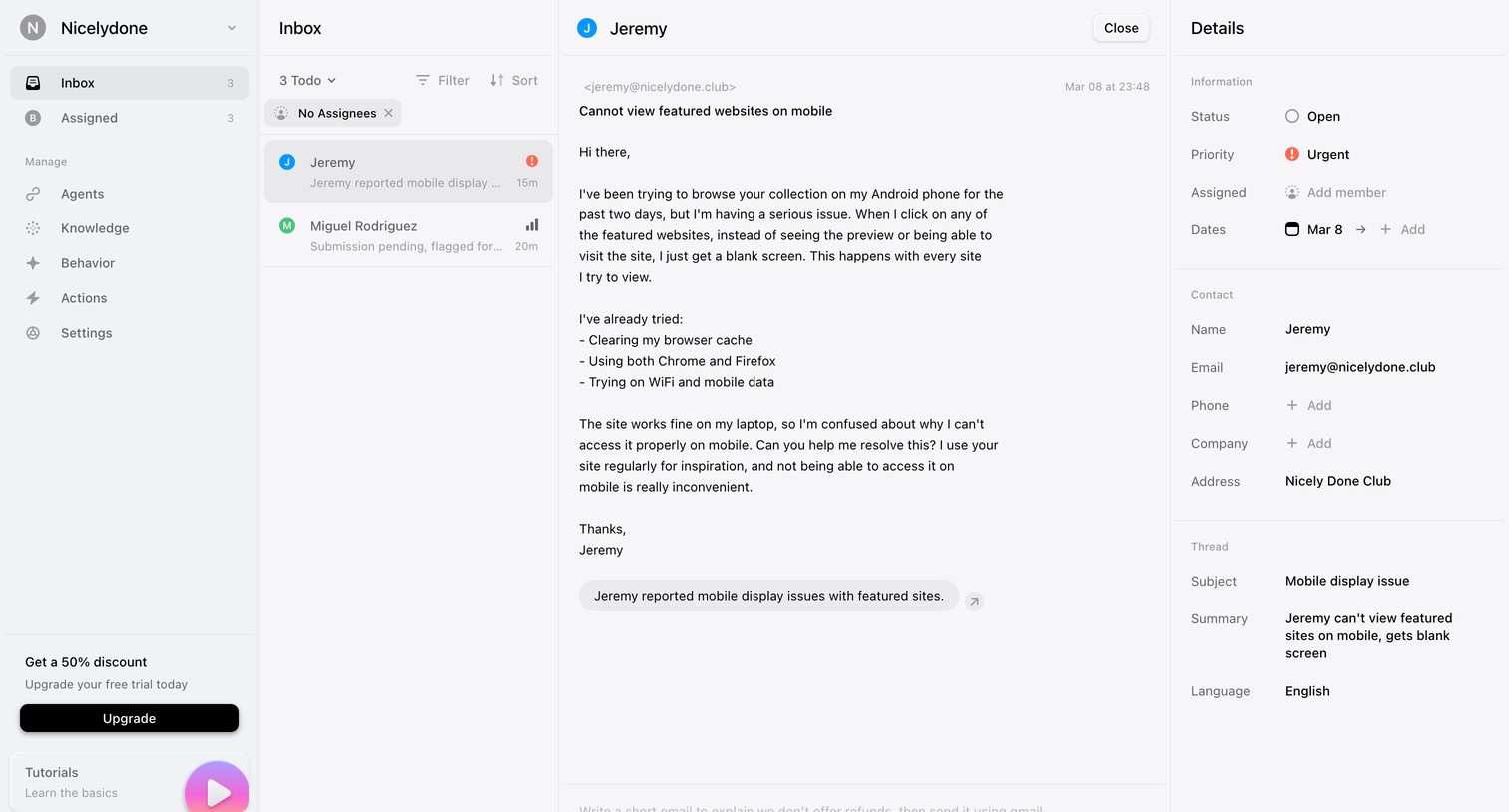Select Jeremy's conversation in the list
The image size is (1509, 812).
tap(408, 172)
